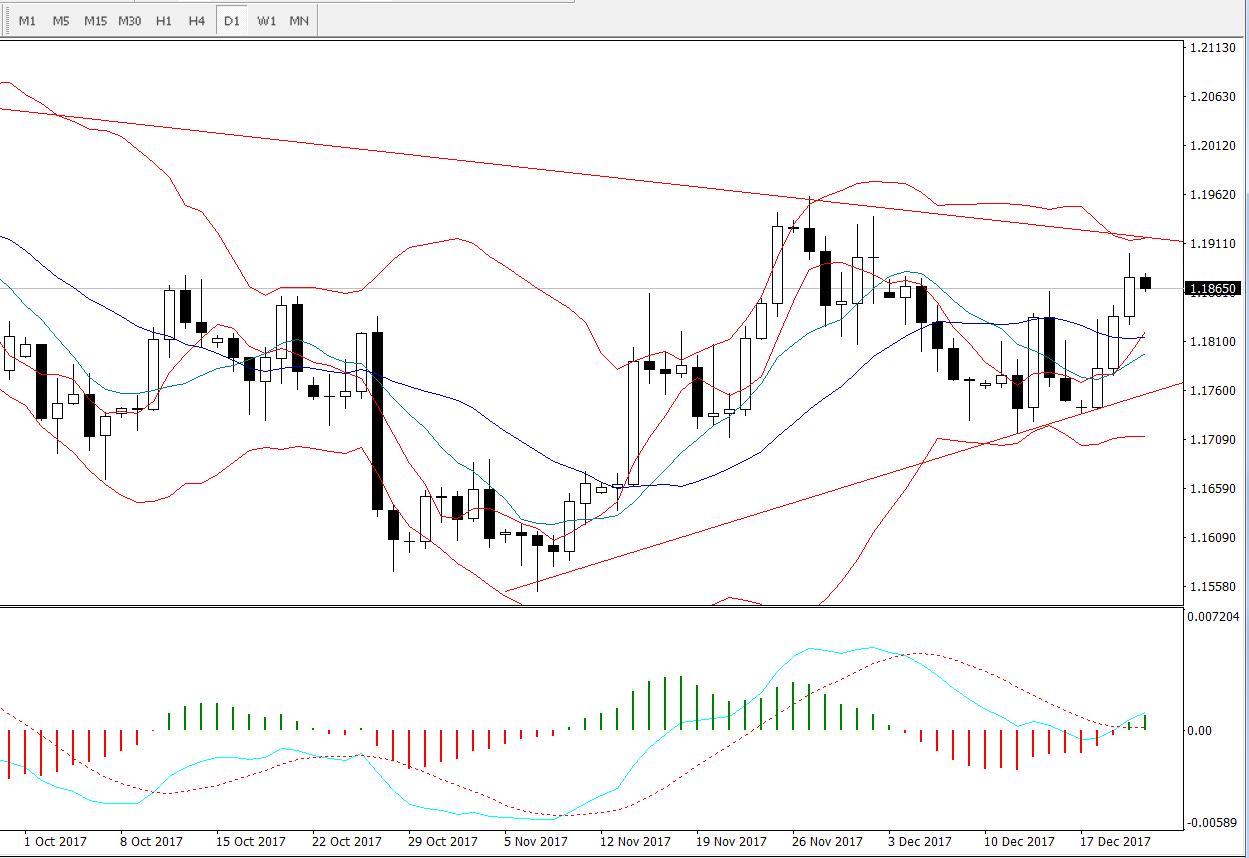The width and height of the screenshot is (1249, 858).
Task: Click the 12 Nov 2017 date label
Action: (x=636, y=842)
